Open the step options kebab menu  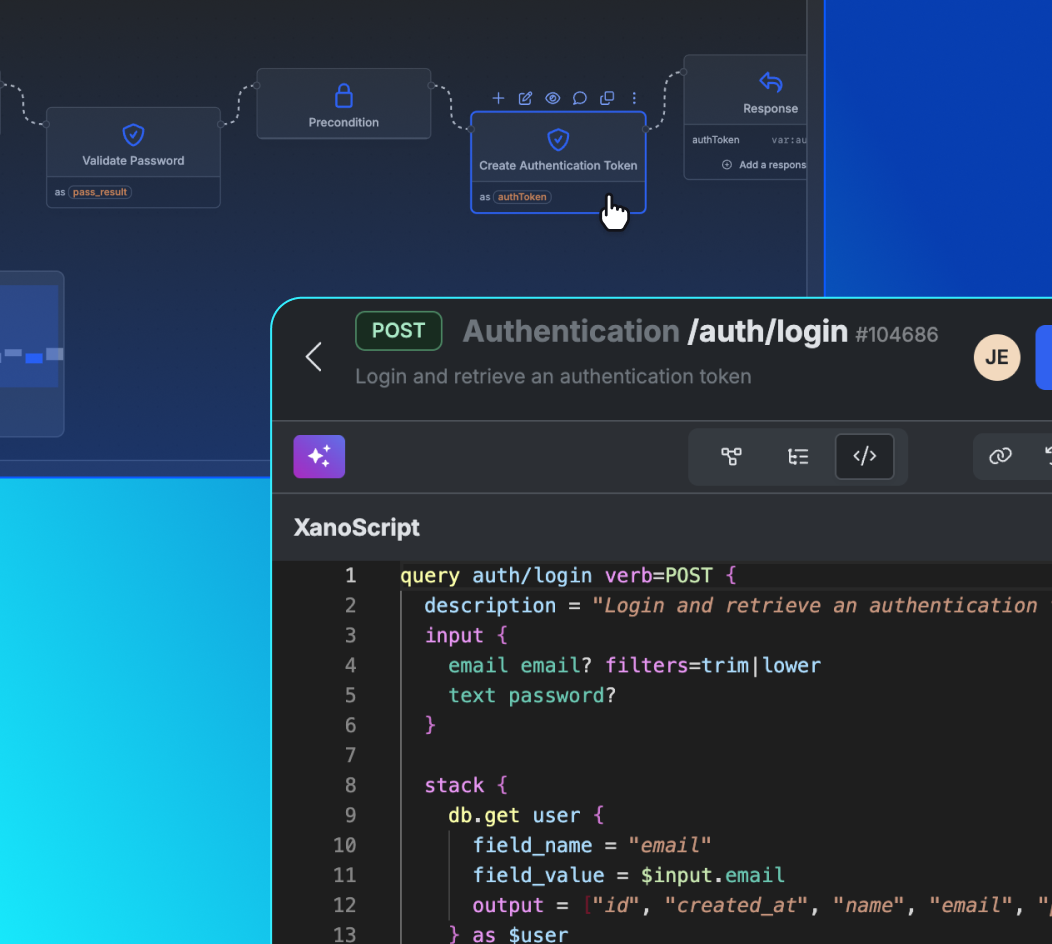tap(634, 98)
